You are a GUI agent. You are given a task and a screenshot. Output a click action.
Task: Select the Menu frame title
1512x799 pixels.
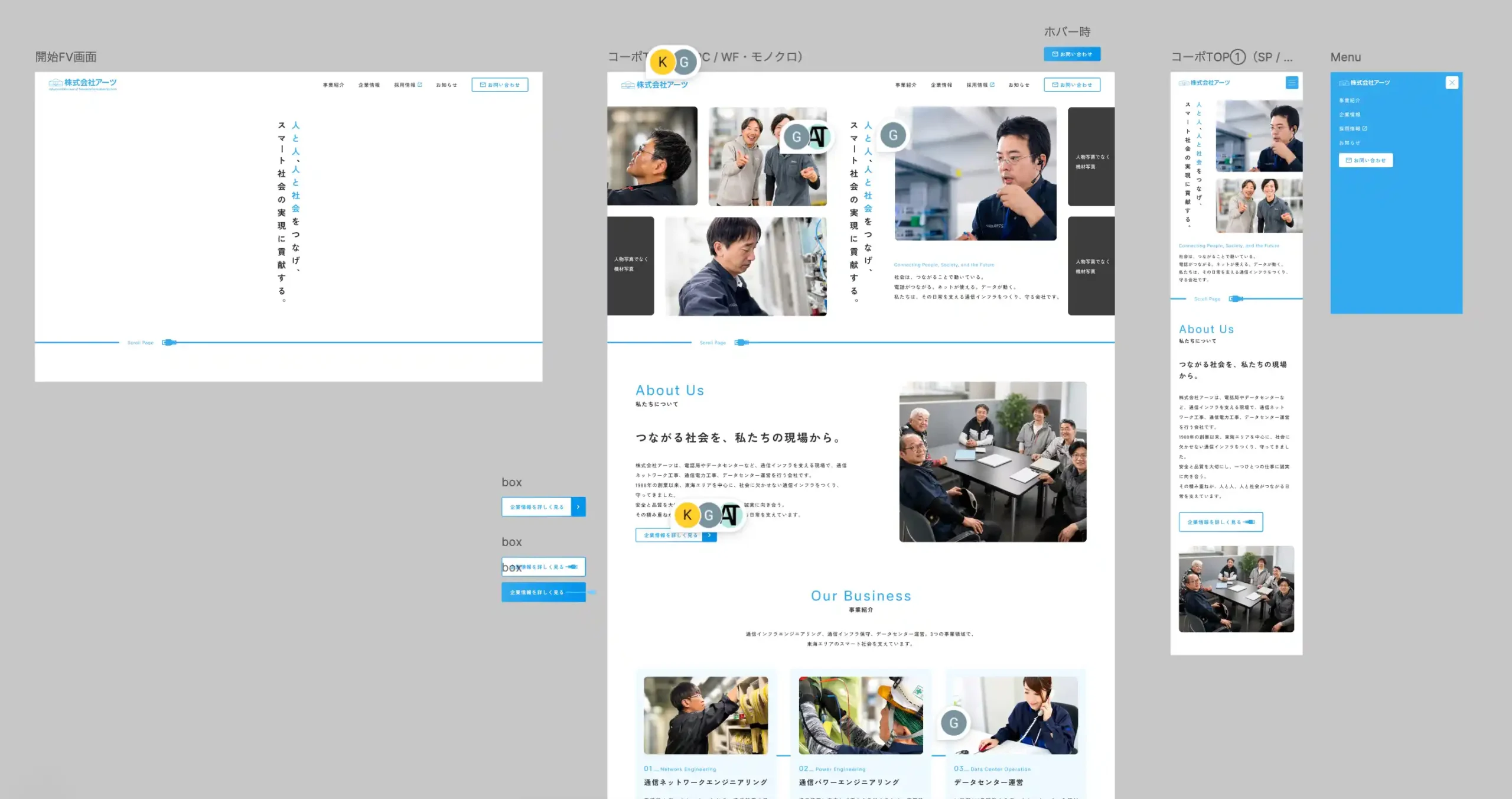1345,57
